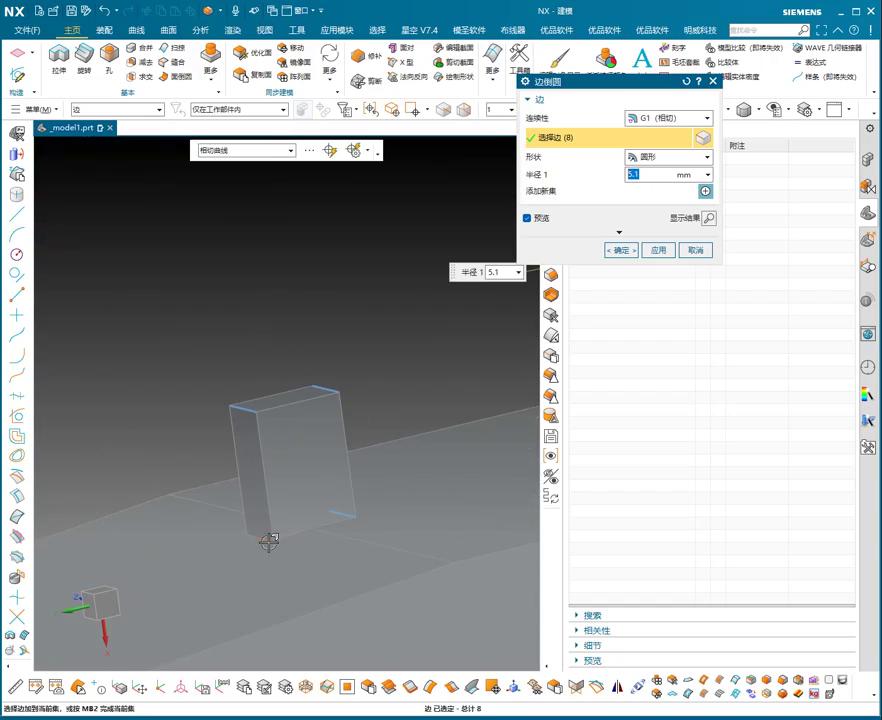The height and width of the screenshot is (720, 882).
Task: Open the continuity G1 (相切) dropdown
Action: coord(668,118)
